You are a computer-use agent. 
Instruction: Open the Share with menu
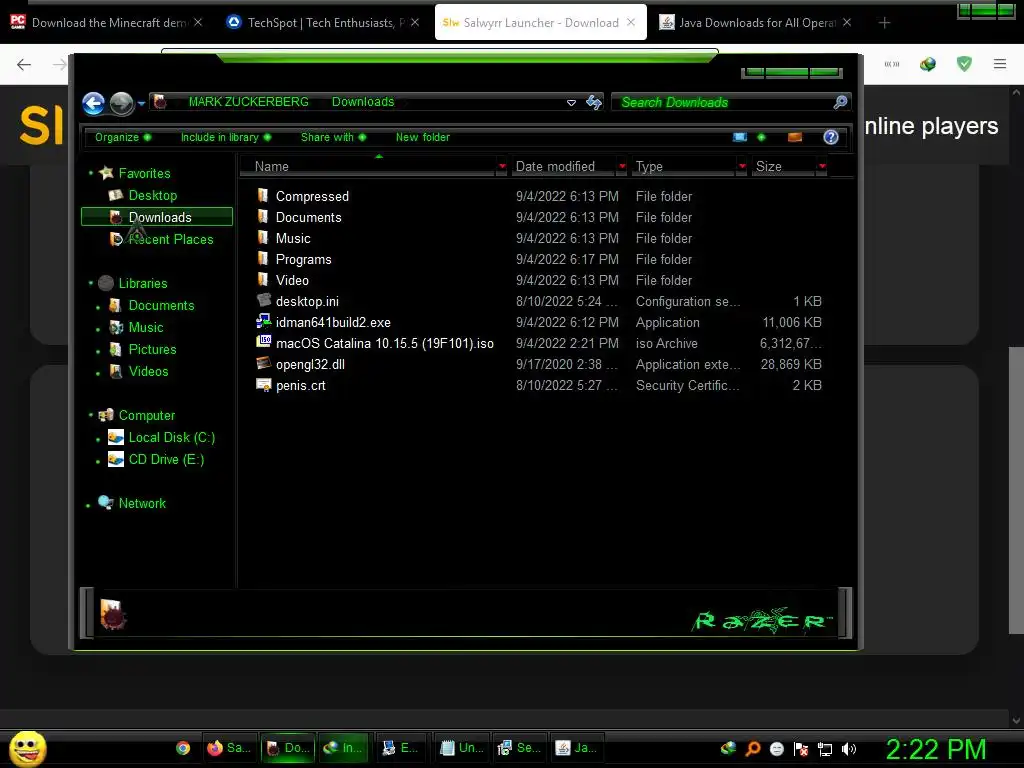point(334,137)
